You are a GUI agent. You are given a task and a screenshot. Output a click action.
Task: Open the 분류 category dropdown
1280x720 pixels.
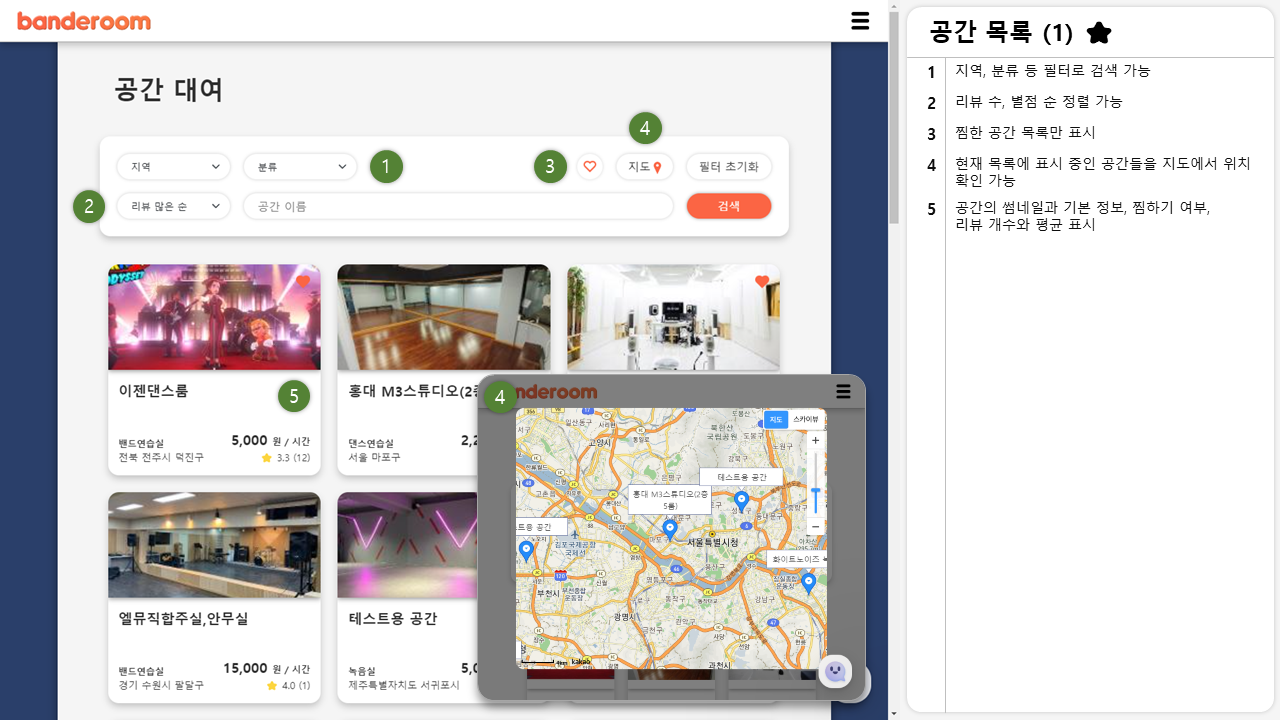coord(299,166)
